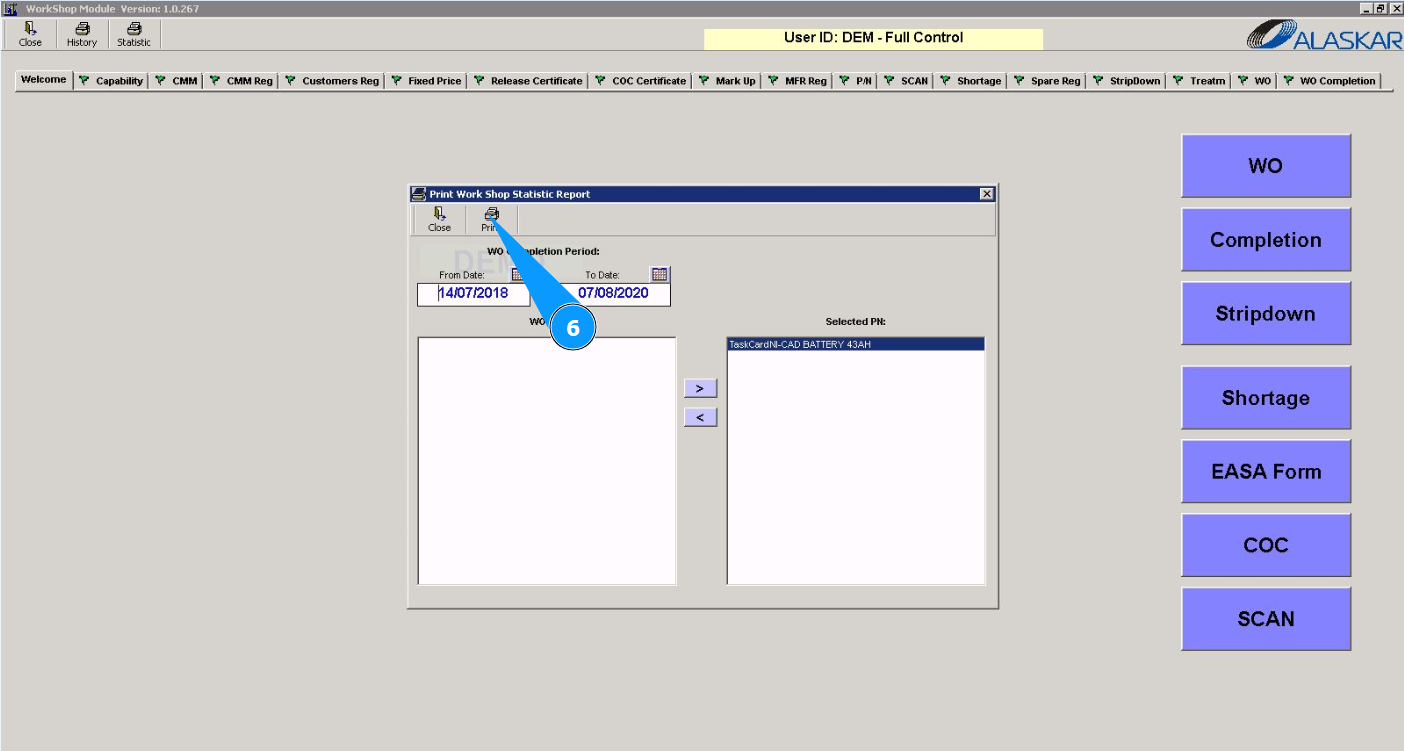Switch to the Fixed Price tab
Image resolution: width=1404 pixels, height=751 pixels.
pos(426,81)
